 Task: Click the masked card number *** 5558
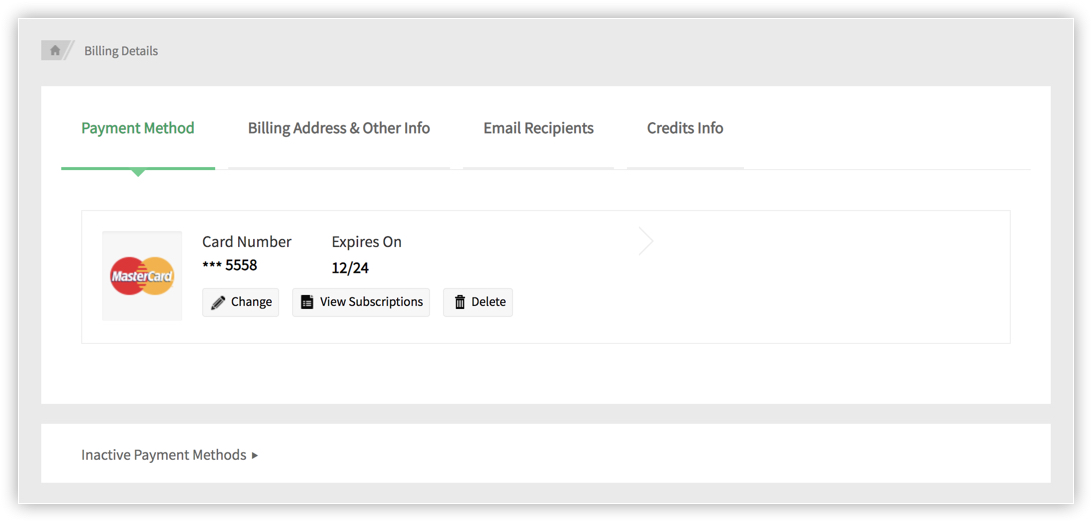click(230, 265)
